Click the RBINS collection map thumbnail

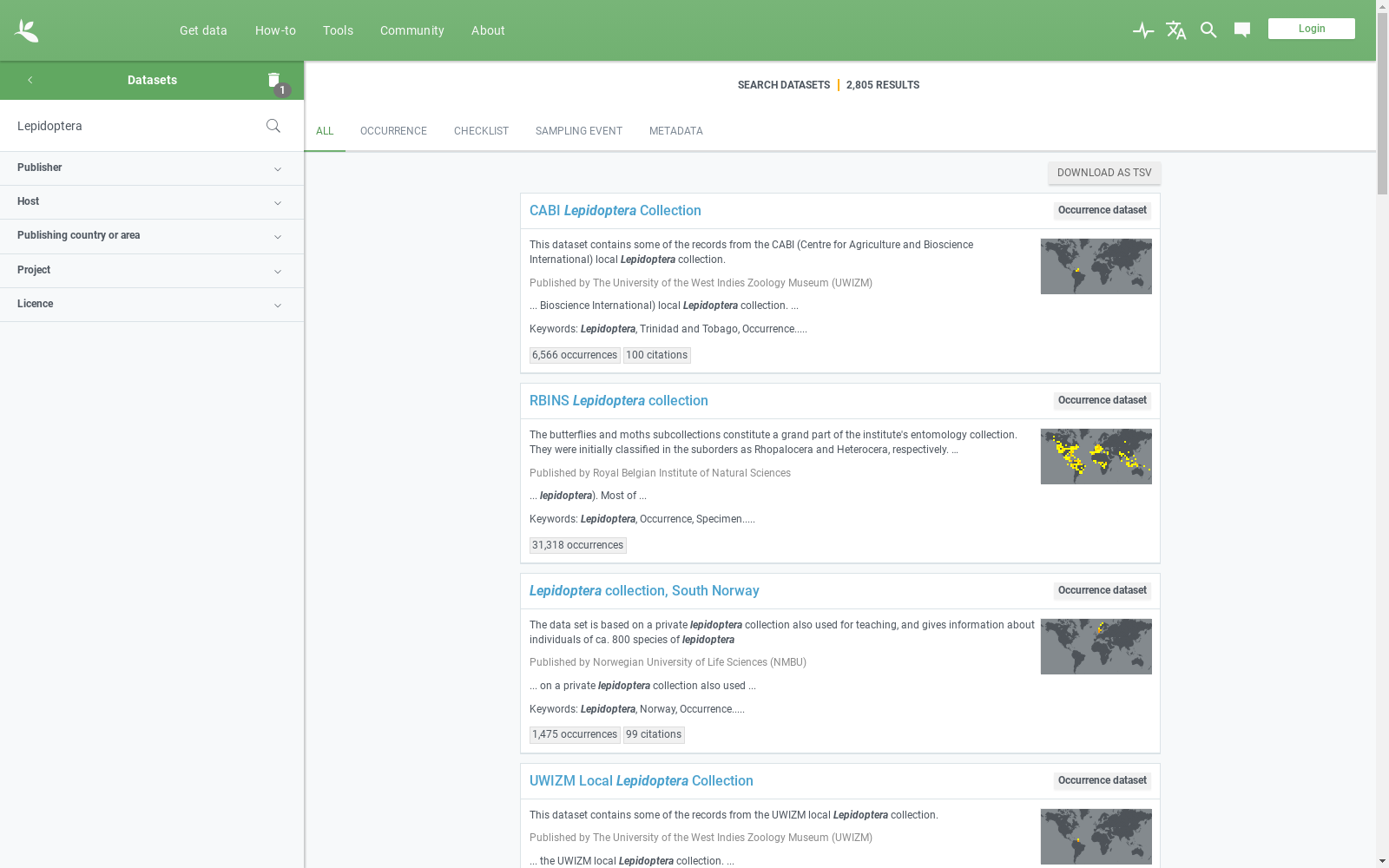1096,457
